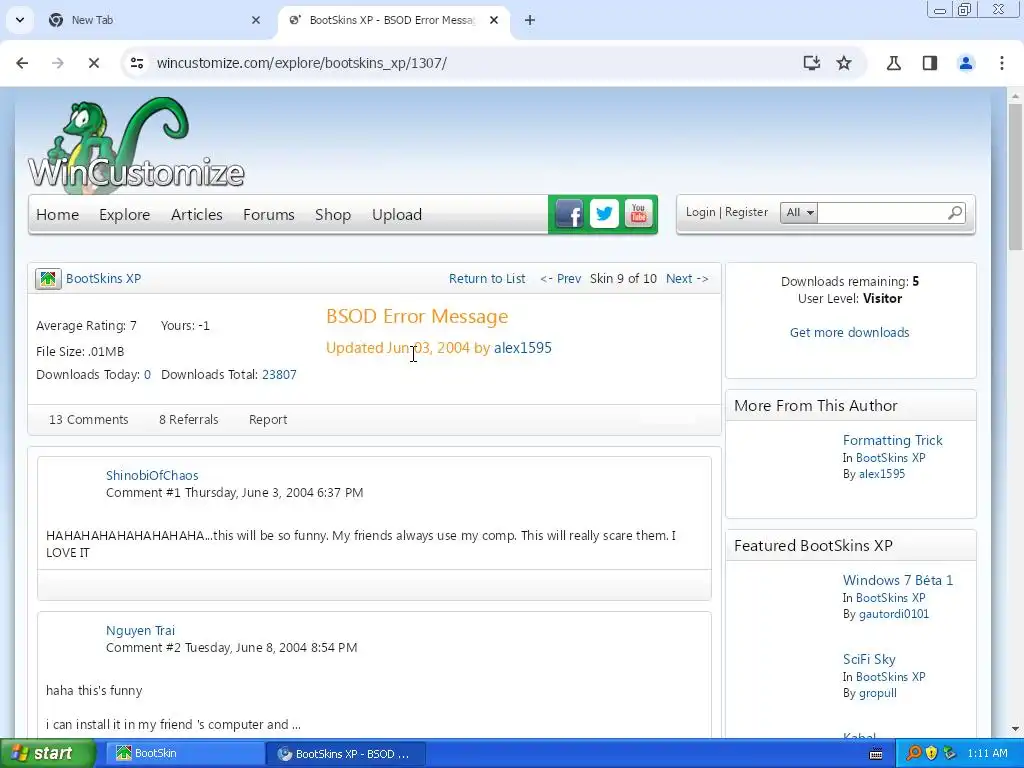Click the install app icon
The height and width of the screenshot is (768, 1024).
(811, 63)
